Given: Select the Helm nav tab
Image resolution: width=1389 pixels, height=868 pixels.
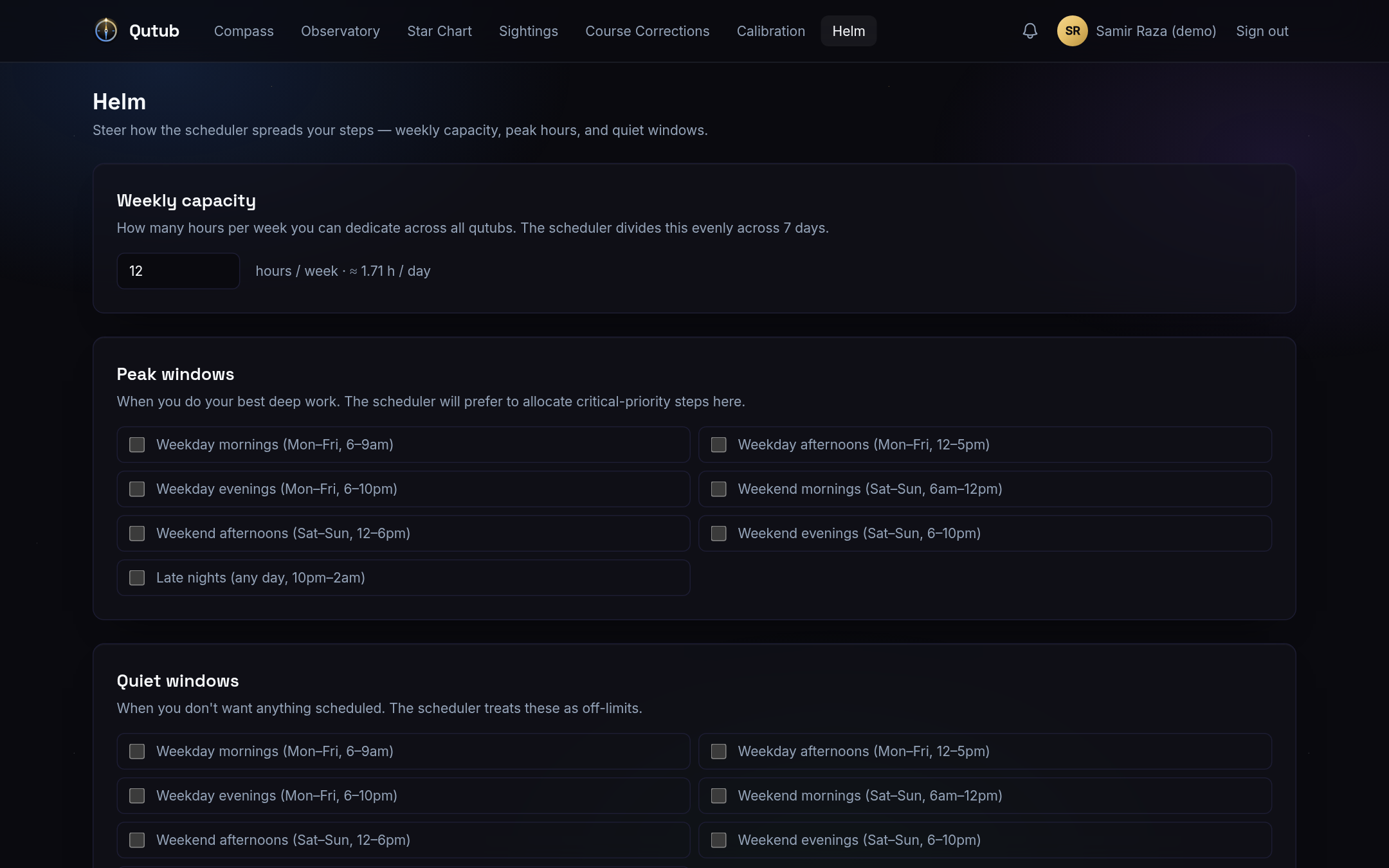Looking at the screenshot, I should click(x=848, y=31).
